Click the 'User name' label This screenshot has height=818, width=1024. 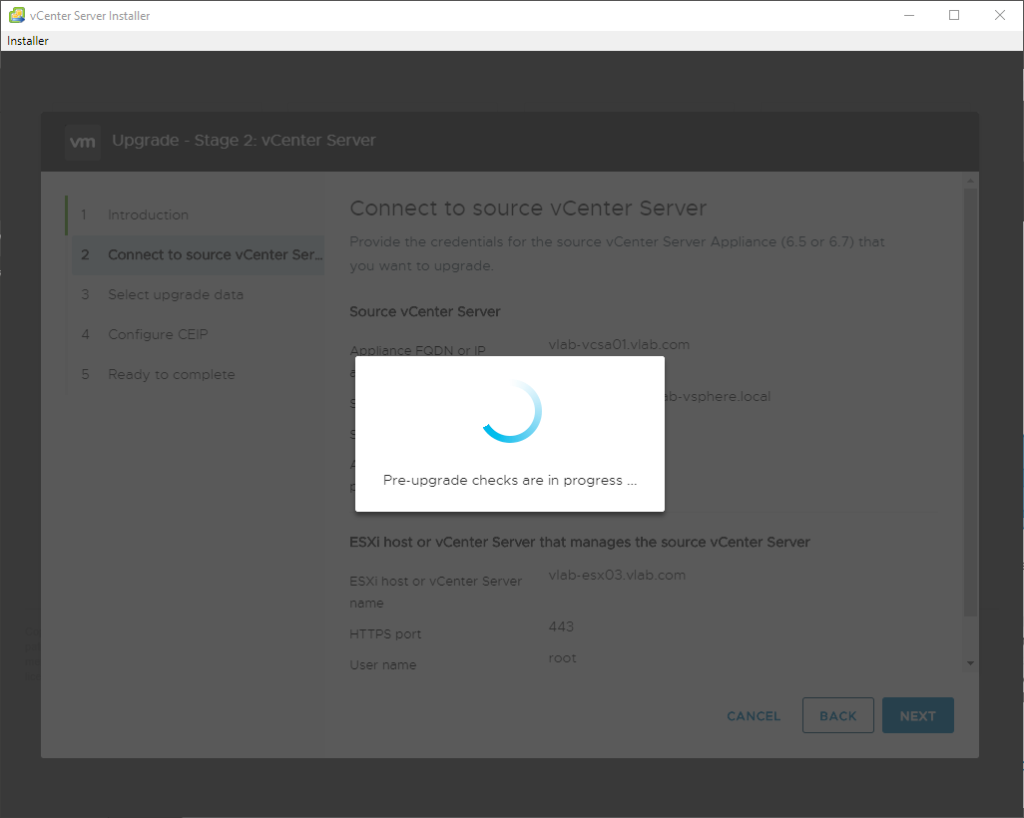383,665
